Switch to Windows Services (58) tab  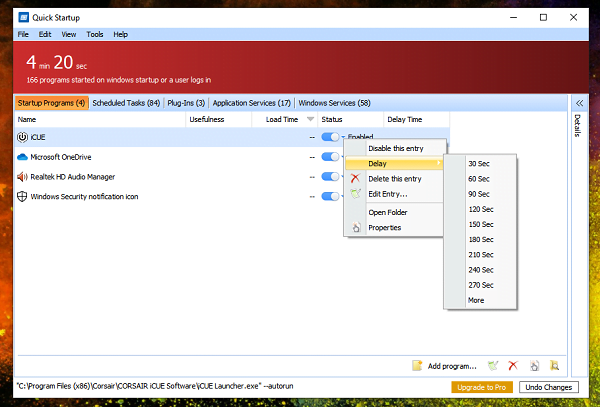[334, 103]
